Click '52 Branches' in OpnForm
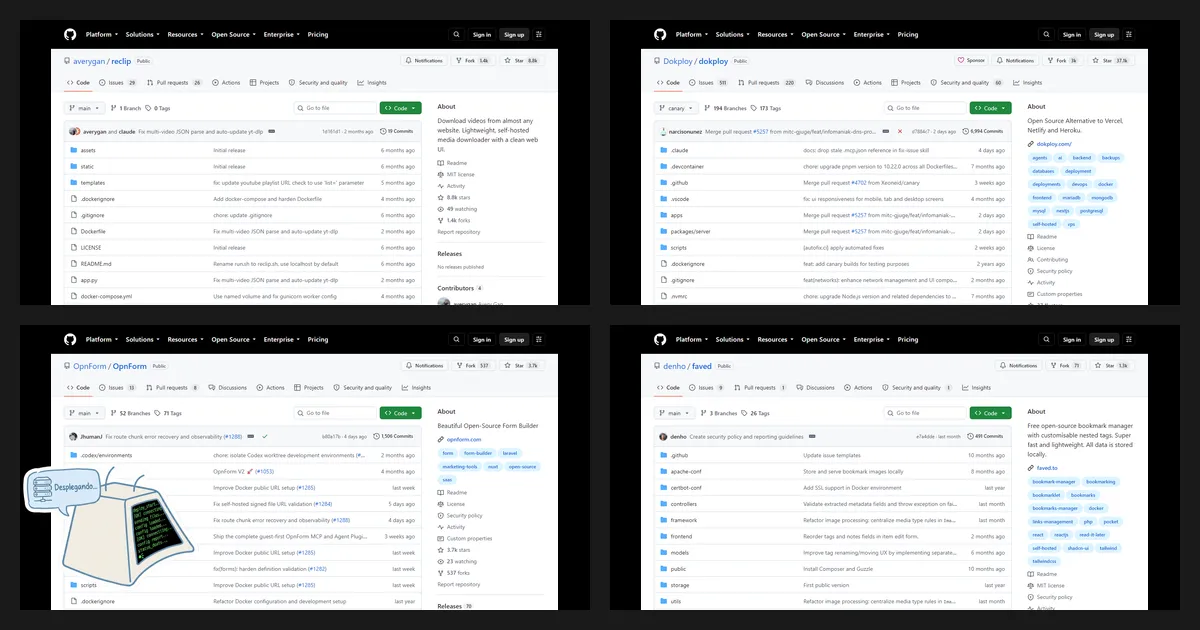1200x630 pixels. pyautogui.click(x=130, y=413)
